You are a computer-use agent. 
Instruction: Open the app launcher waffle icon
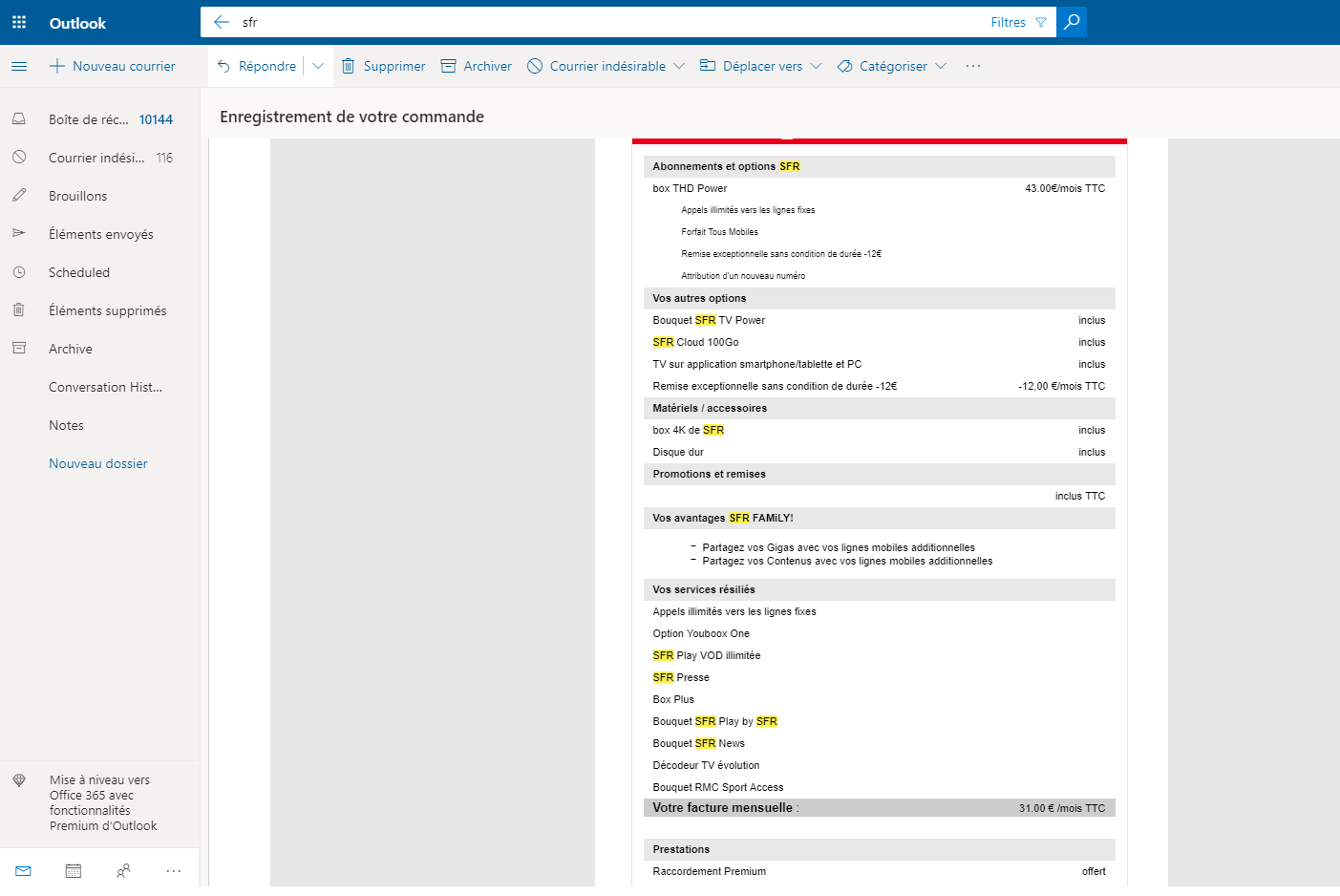(x=19, y=22)
